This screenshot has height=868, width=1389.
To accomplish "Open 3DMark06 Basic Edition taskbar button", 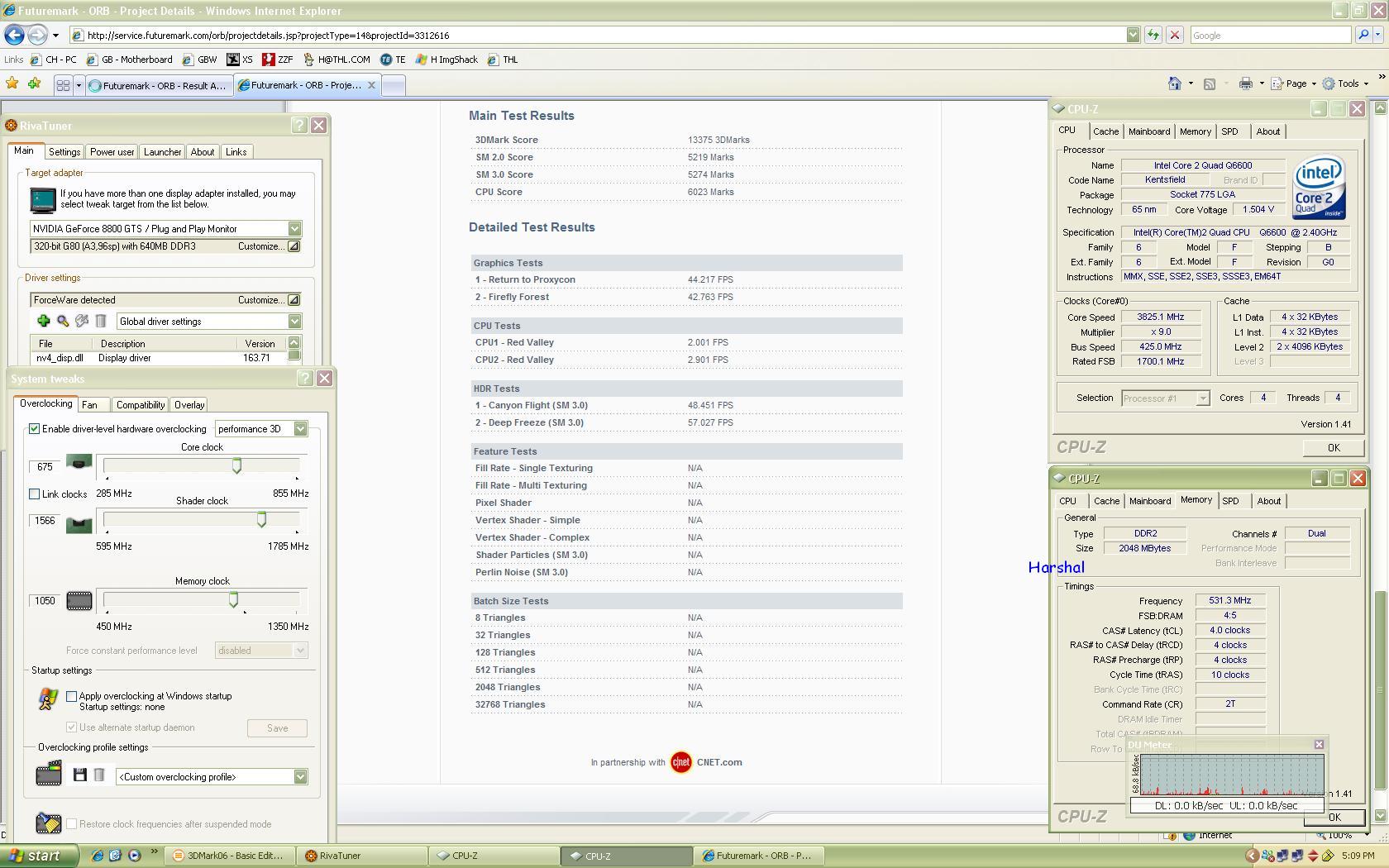I will [x=229, y=856].
